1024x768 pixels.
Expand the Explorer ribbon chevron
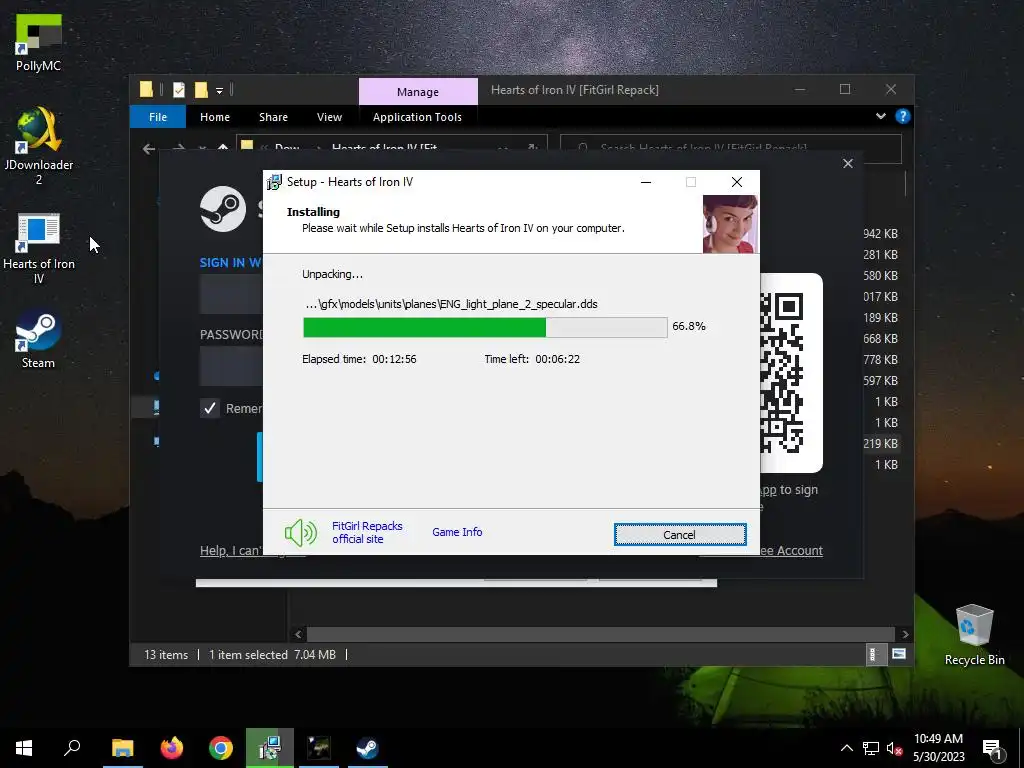point(880,116)
